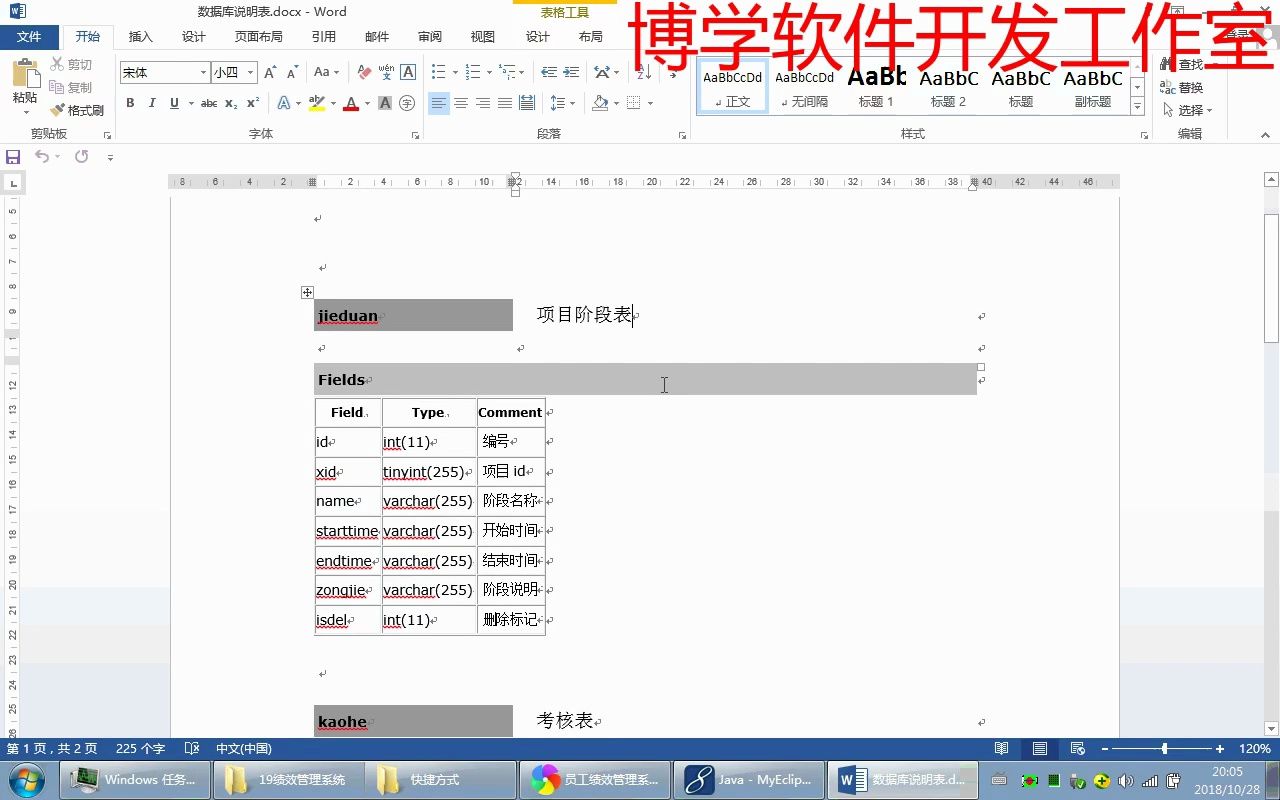The image size is (1280, 800).
Task: Switch to the References (引用) tab
Action: 324,36
